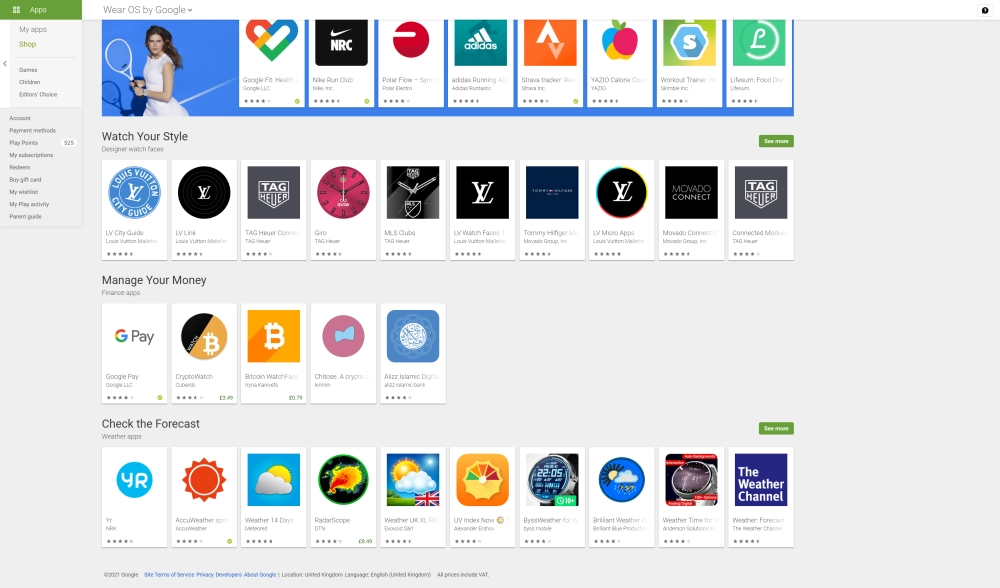Image resolution: width=1000 pixels, height=588 pixels.
Task: Open the Watch Your Style heading
Action: (x=145, y=136)
